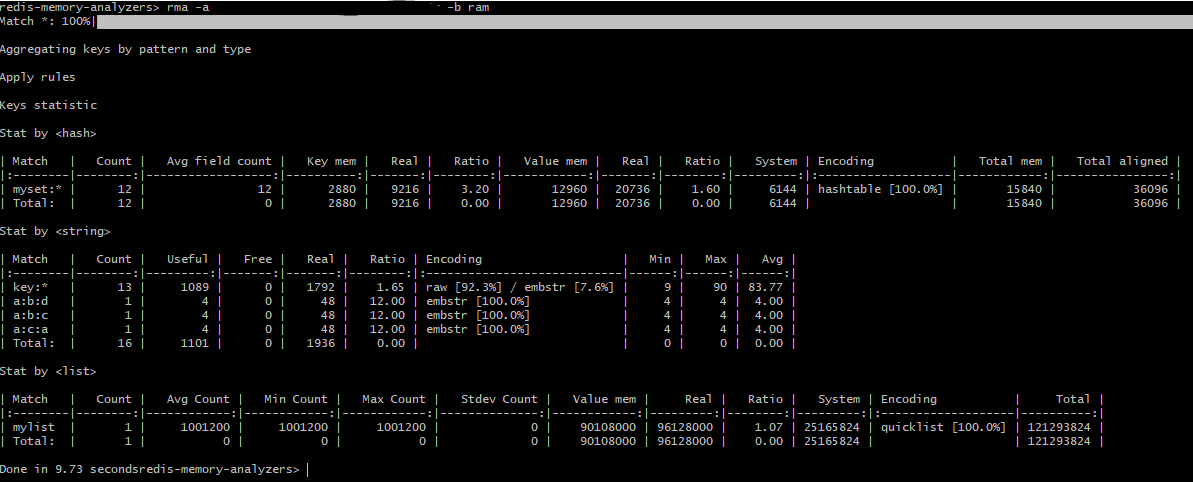Click the 'rma -a' command text
Screen dimensions: 1193x482
(188, 7)
